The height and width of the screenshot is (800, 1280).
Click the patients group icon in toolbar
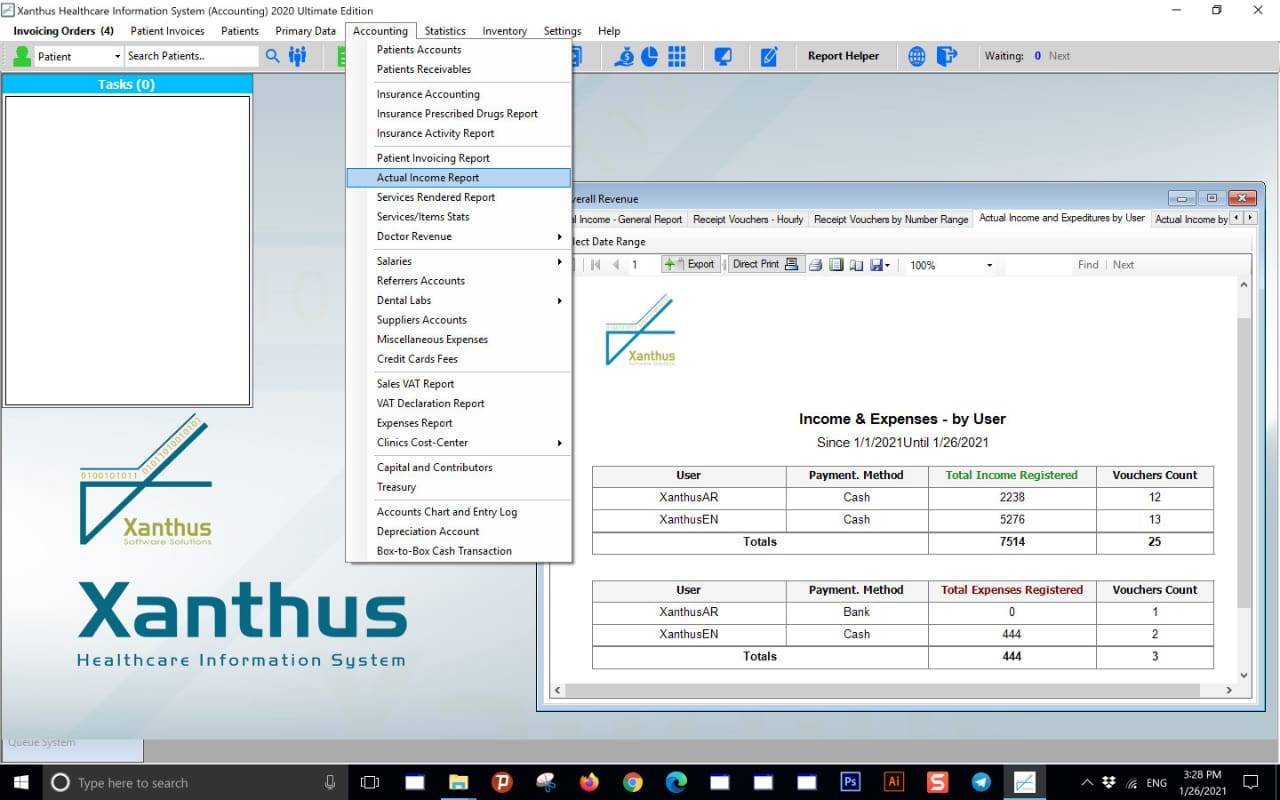297,56
